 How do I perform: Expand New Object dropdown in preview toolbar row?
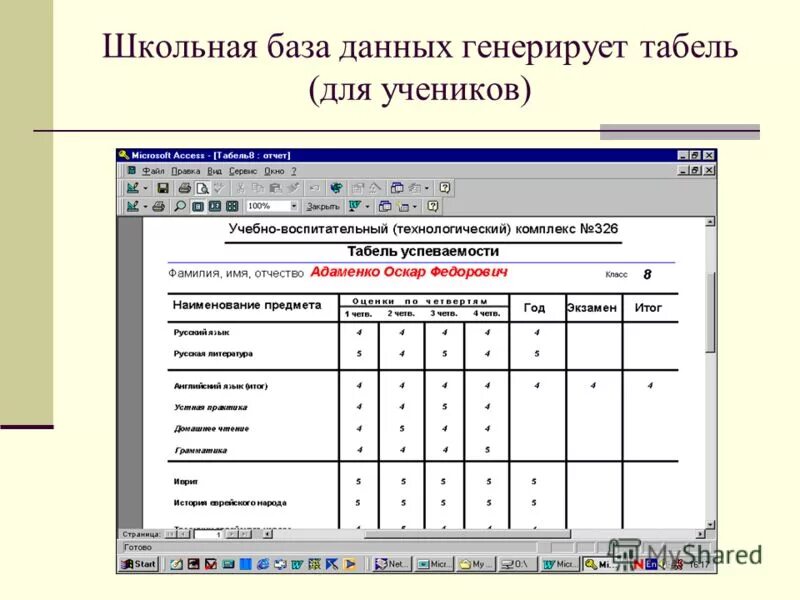click(x=414, y=206)
